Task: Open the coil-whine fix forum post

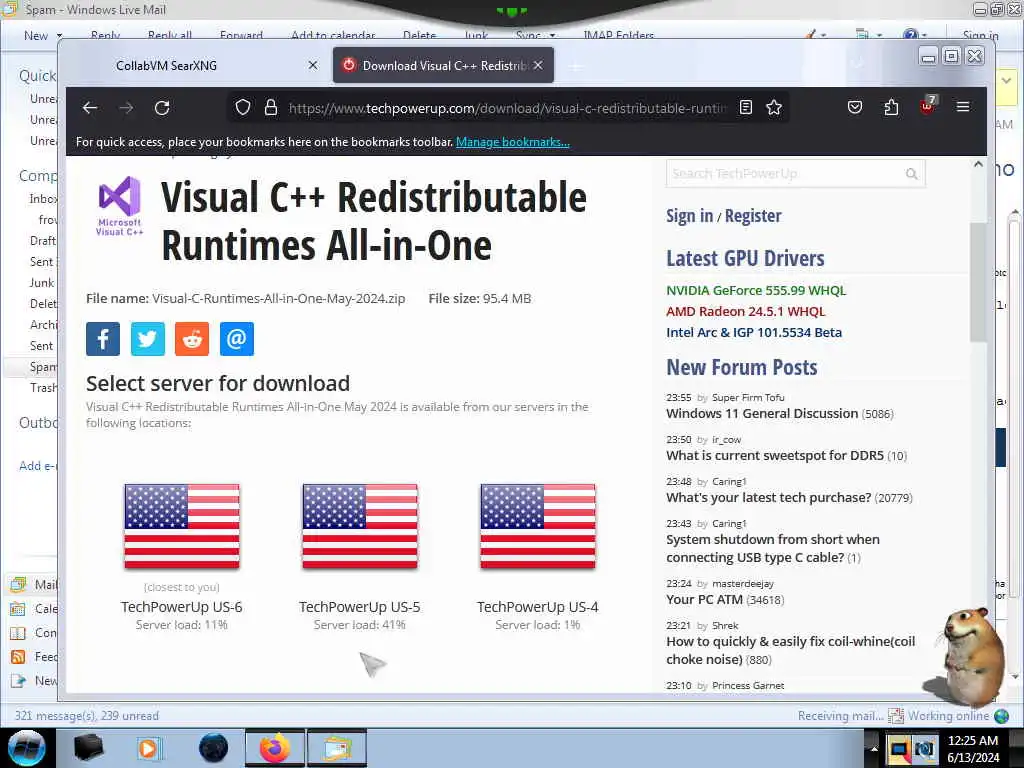Action: tap(790, 650)
